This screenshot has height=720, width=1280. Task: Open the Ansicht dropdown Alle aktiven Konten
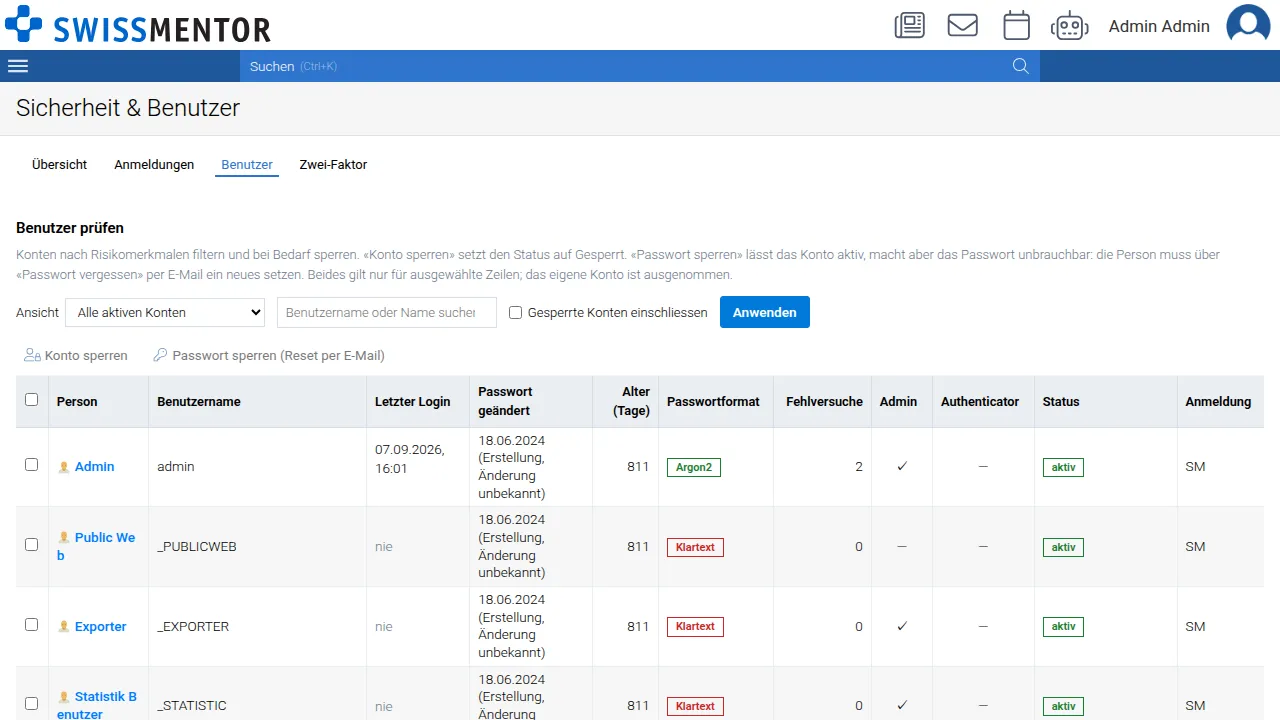pos(165,312)
